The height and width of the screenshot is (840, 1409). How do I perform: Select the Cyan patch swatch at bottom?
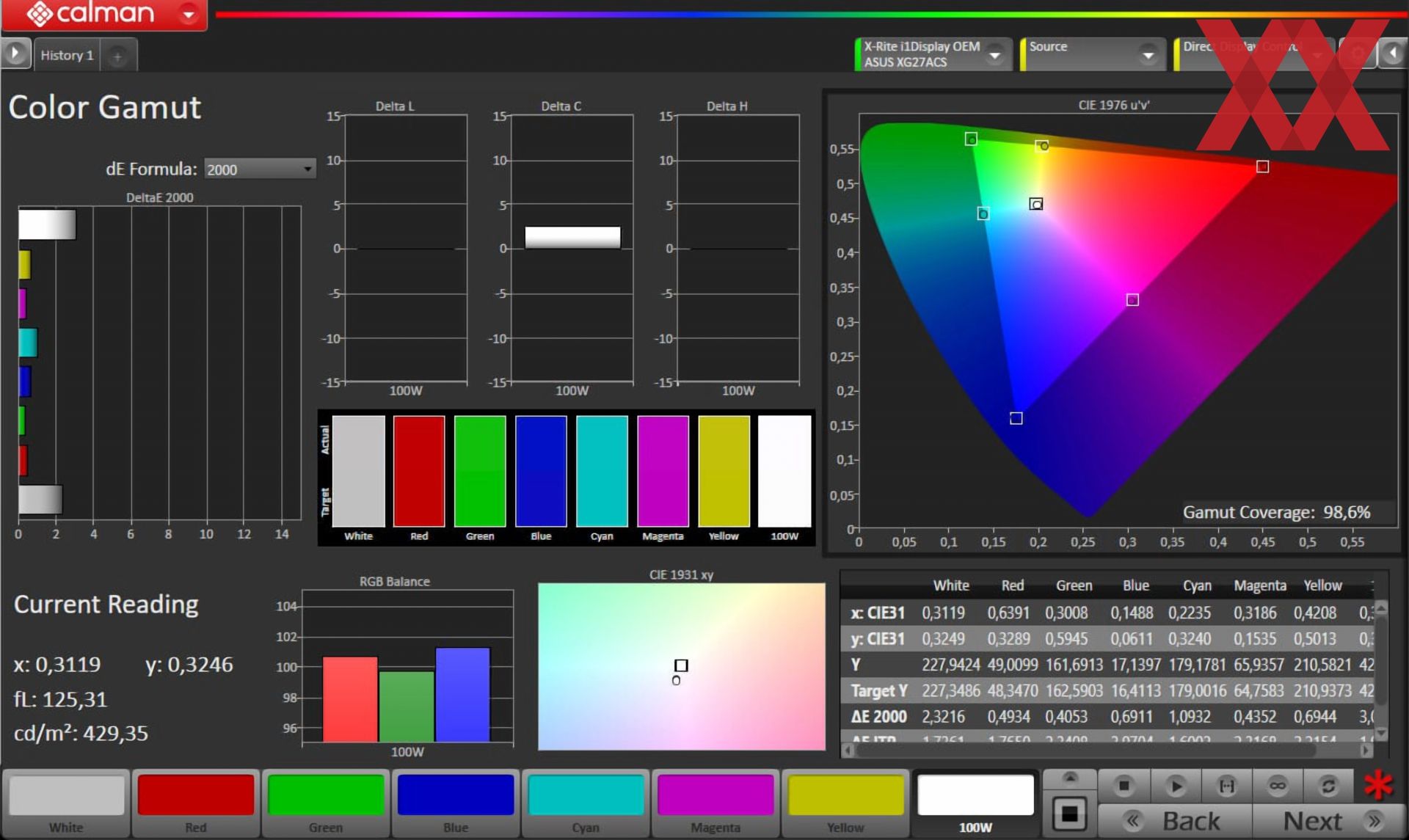click(586, 803)
